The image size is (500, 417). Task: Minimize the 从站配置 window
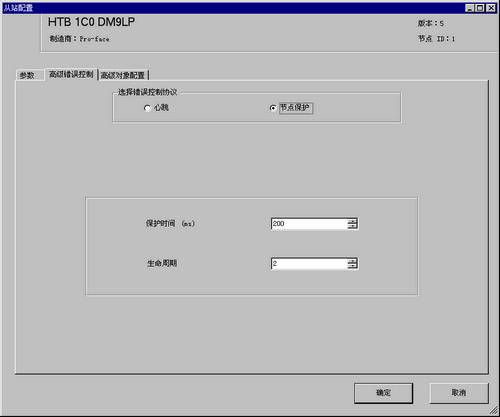click(470, 8)
